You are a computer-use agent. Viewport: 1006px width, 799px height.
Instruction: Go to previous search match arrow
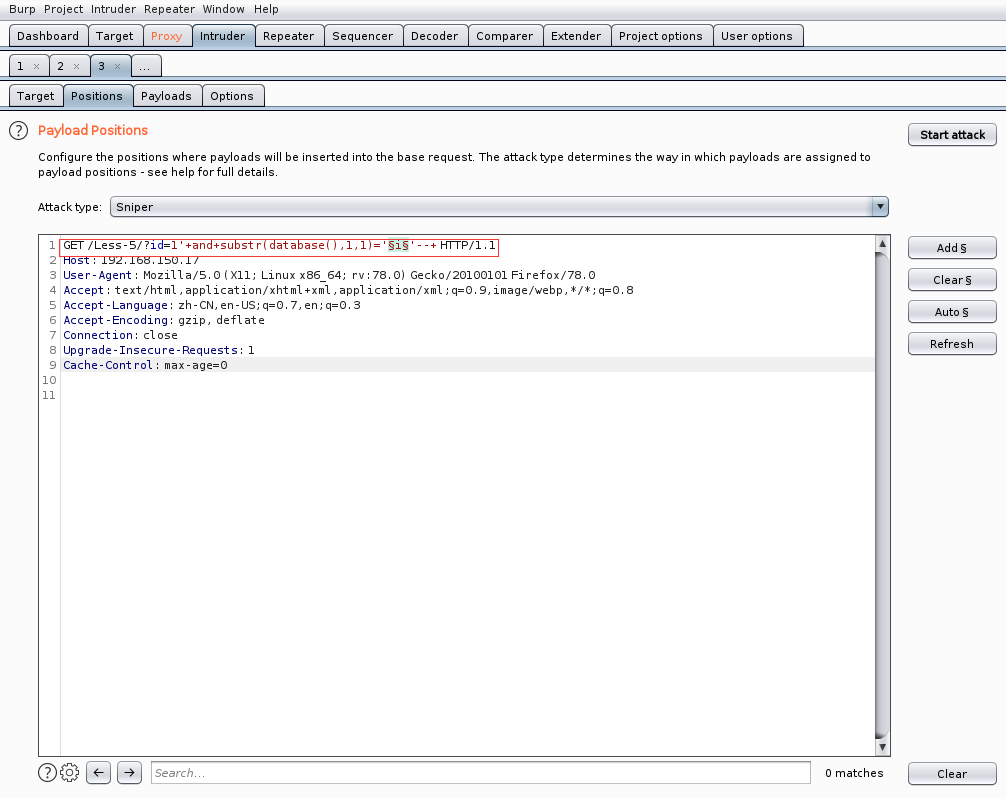click(98, 772)
